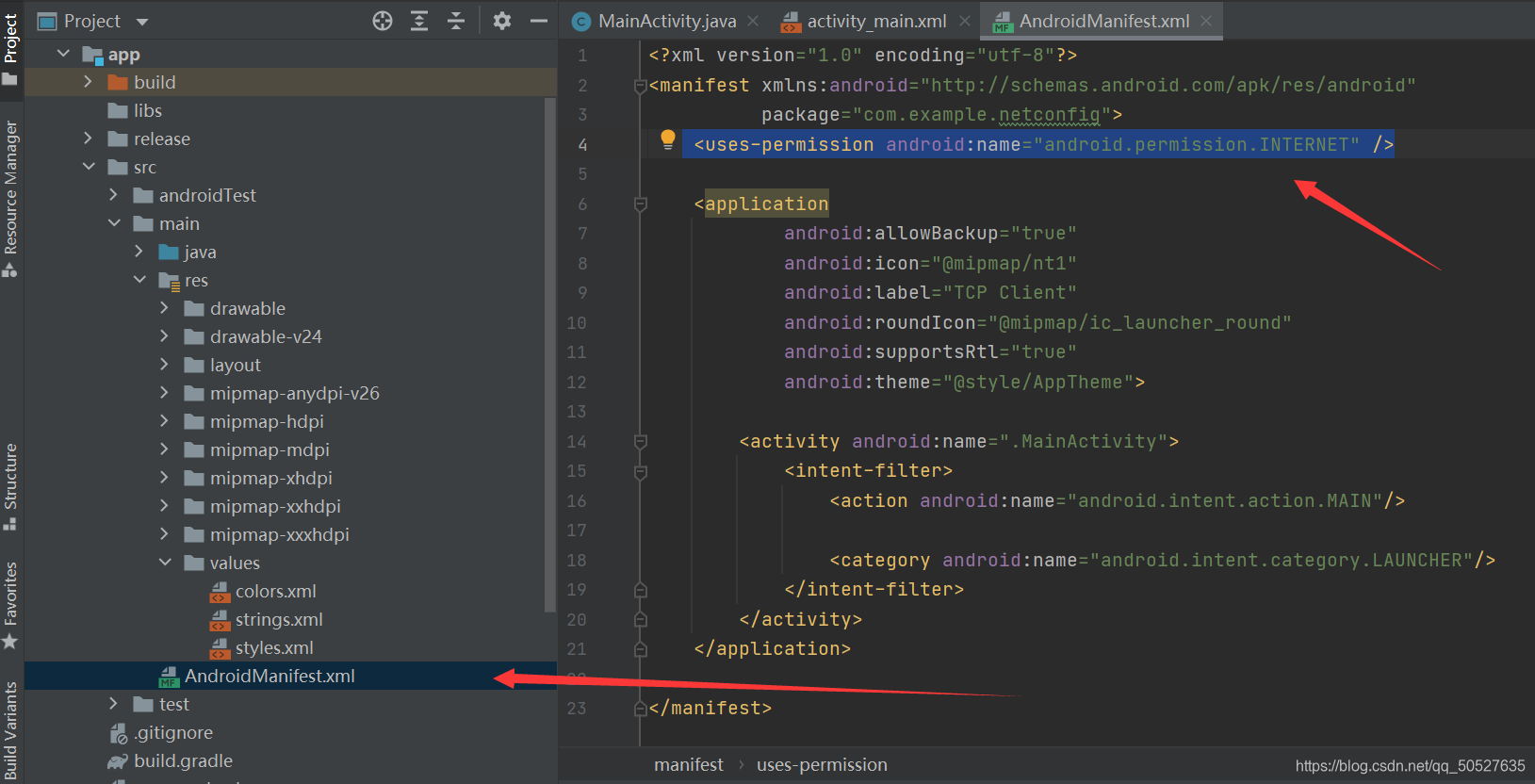Expand the build folder

(x=88, y=82)
